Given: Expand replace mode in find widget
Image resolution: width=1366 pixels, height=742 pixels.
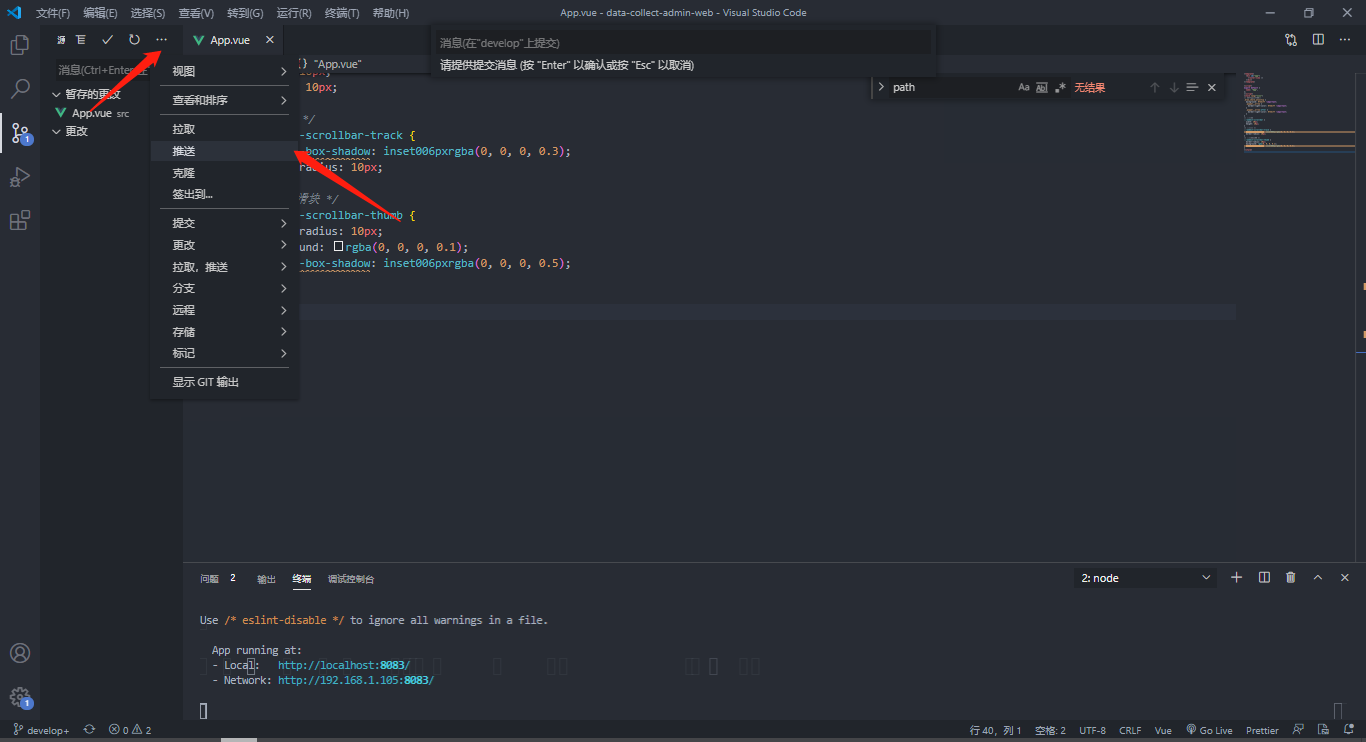Looking at the screenshot, I should (x=881, y=88).
